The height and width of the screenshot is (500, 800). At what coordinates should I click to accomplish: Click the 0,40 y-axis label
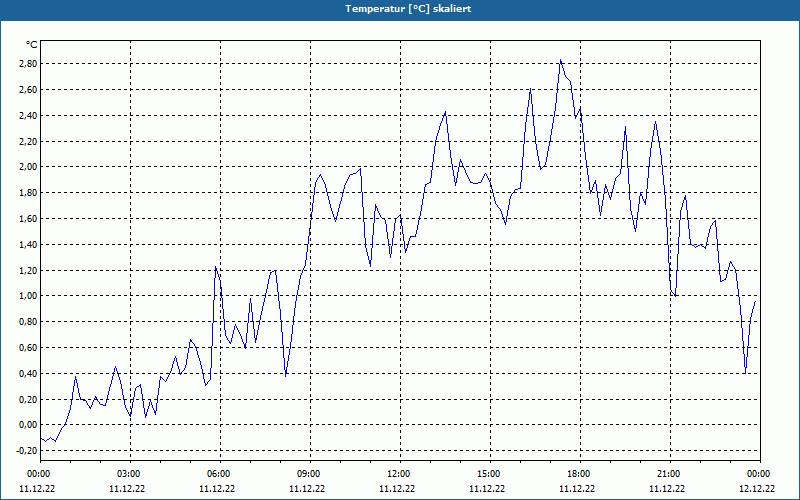(29, 373)
